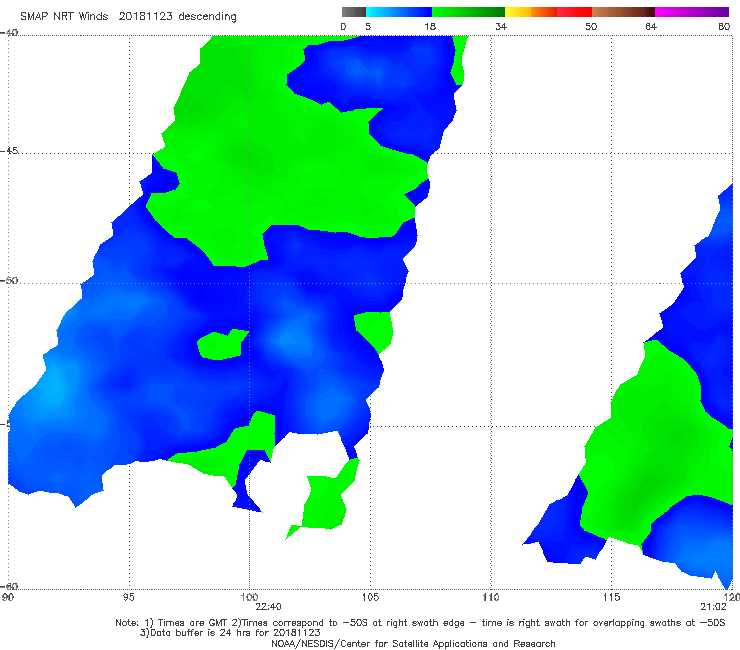Click the longitude label '100'
The width and height of the screenshot is (740, 650).
point(249,597)
